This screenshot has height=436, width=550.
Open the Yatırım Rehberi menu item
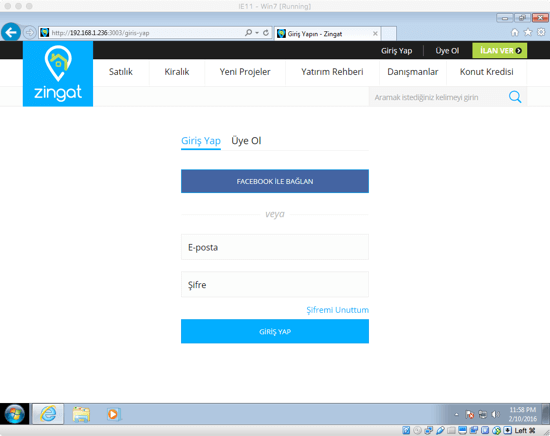point(332,72)
